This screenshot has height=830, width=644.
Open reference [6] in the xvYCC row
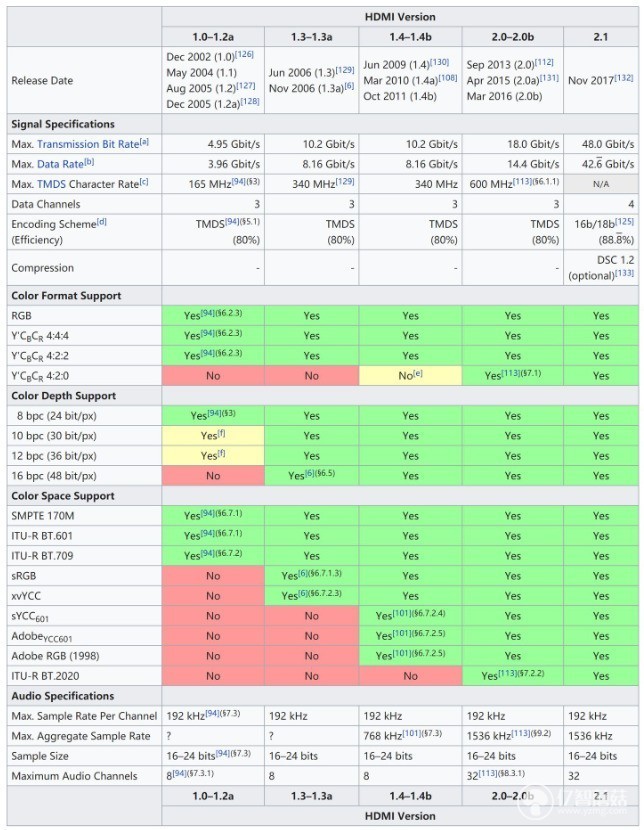pyautogui.click(x=303, y=593)
